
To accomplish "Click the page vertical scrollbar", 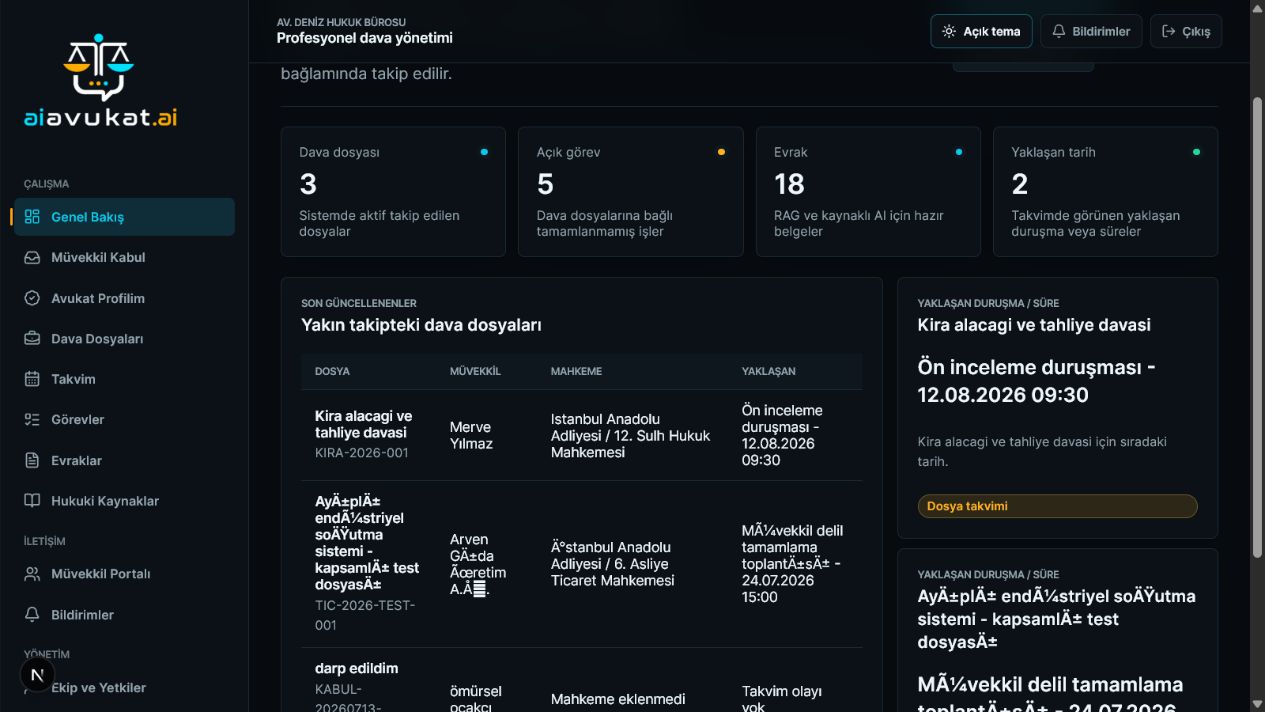I will pyautogui.click(x=1258, y=327).
